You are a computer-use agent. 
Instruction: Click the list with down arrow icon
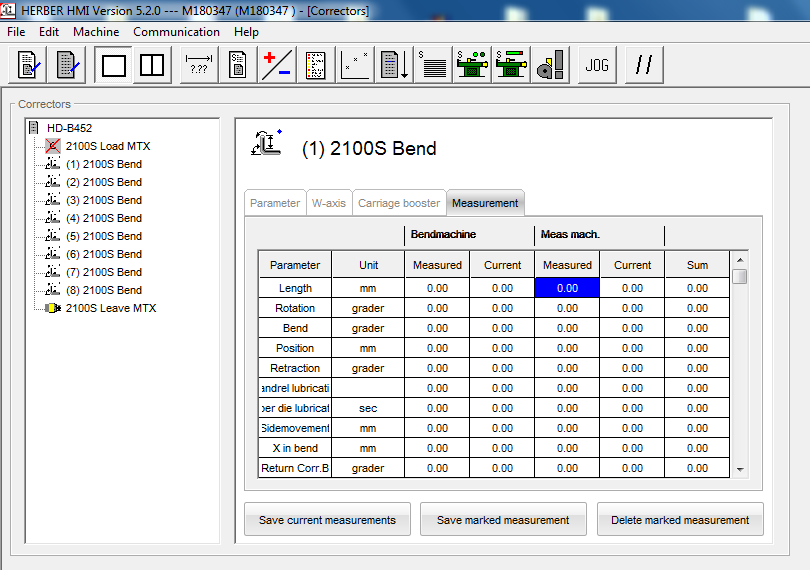(395, 66)
